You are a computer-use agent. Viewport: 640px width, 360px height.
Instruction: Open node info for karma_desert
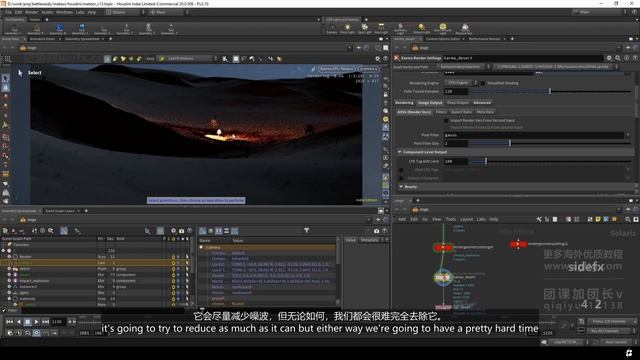[x=626, y=58]
